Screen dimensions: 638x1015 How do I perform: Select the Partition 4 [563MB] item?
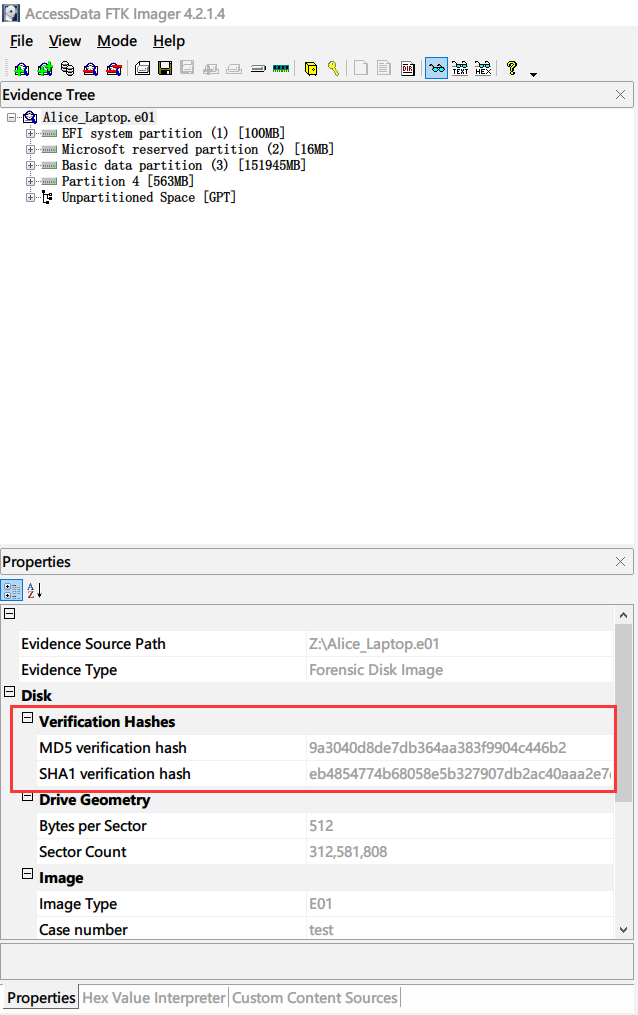(127, 181)
